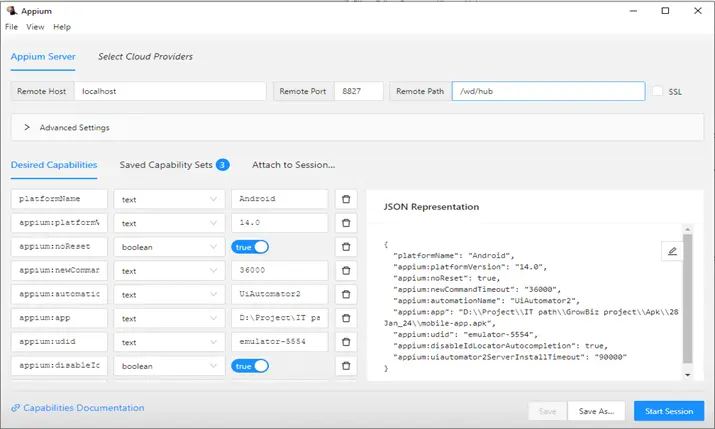Remove the appium:noReset capability row
Screen dimensions: 715x429
(346, 247)
